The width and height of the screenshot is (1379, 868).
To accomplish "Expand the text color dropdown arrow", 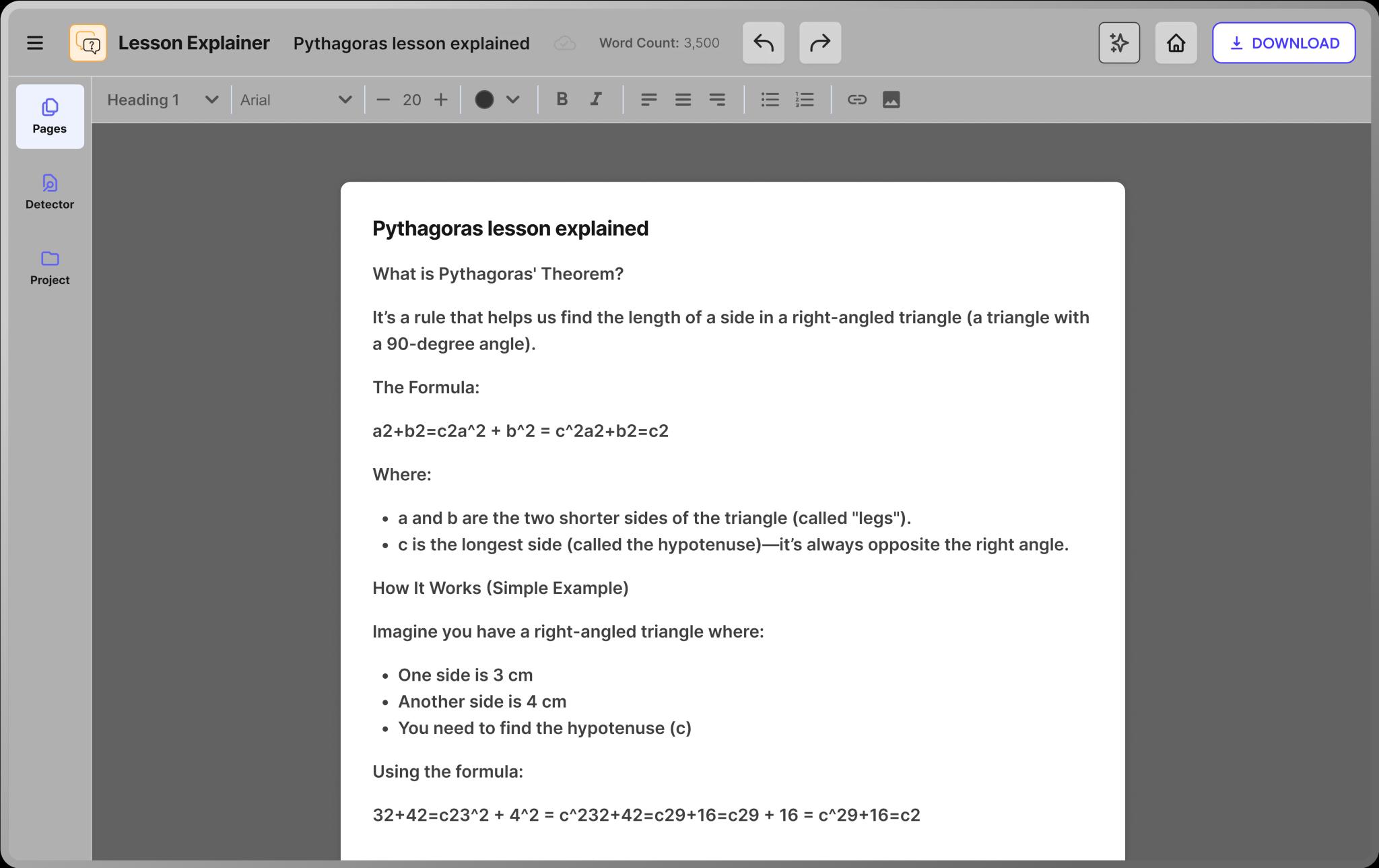I will (x=513, y=100).
